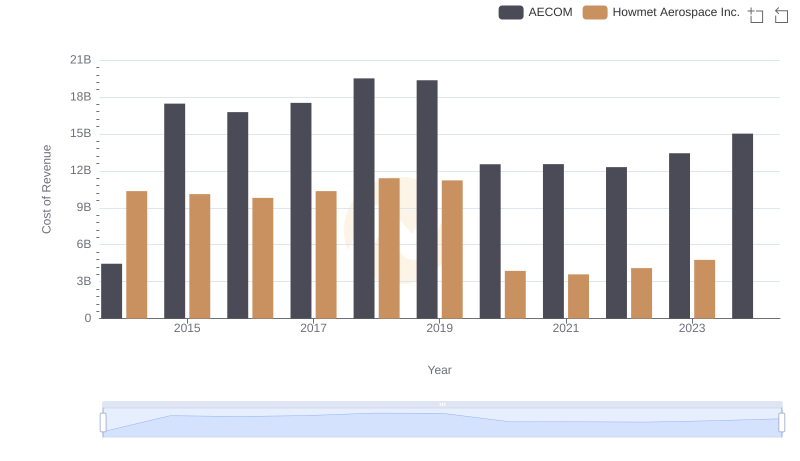Click the 3B y-axis label

tap(84, 281)
